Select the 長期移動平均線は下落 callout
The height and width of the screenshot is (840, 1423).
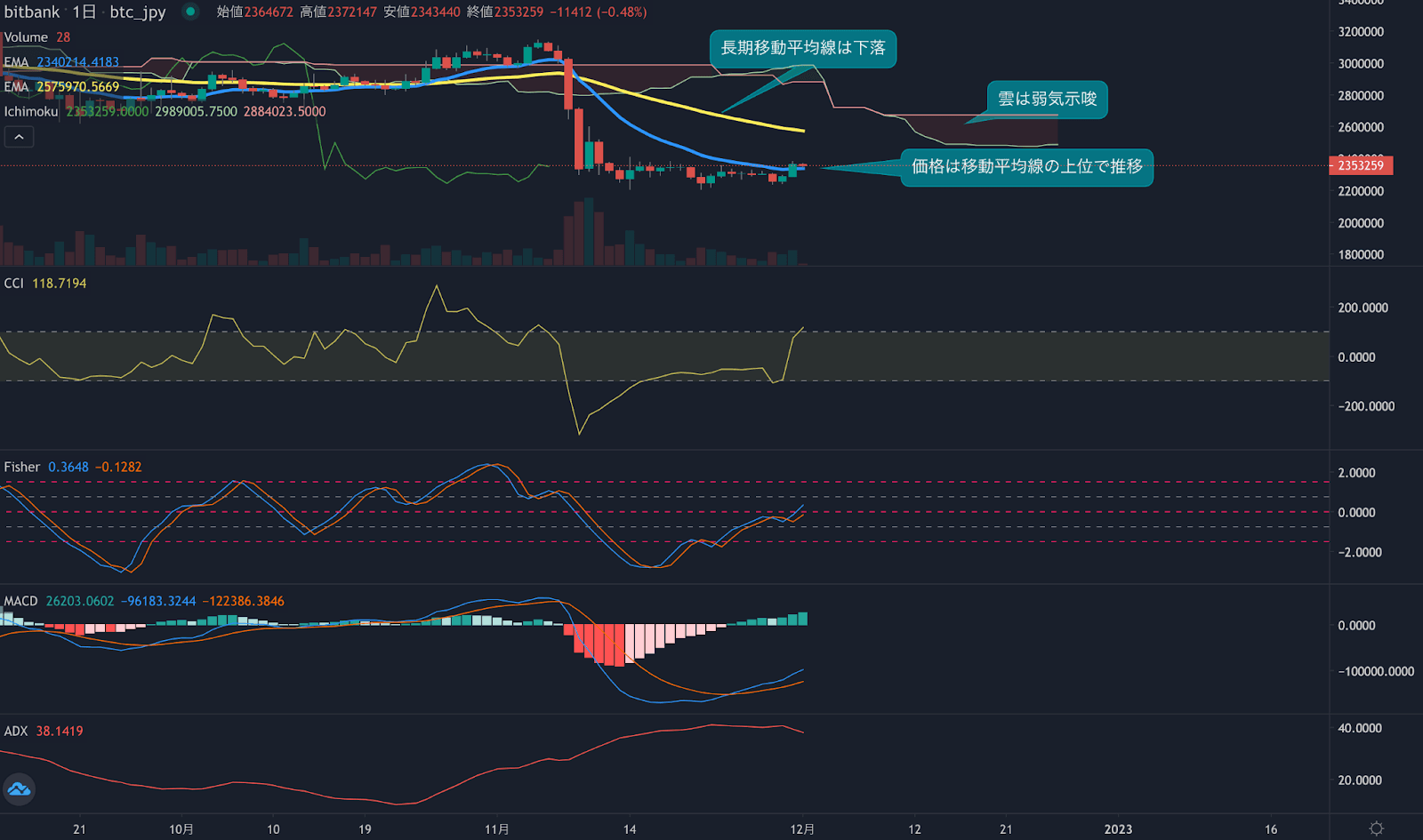pos(802,48)
